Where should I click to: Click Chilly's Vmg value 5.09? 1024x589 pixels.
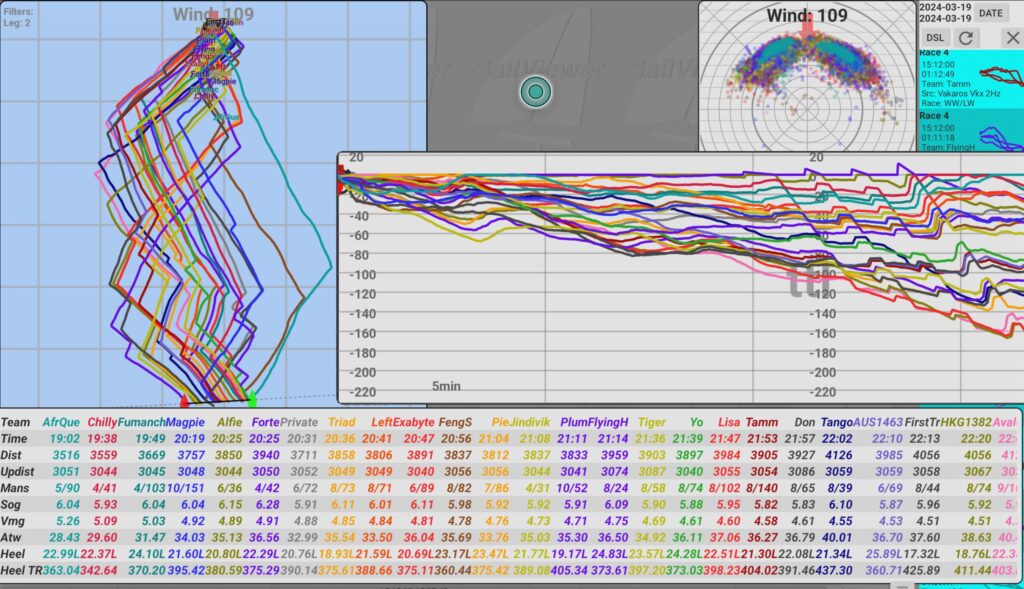104,521
